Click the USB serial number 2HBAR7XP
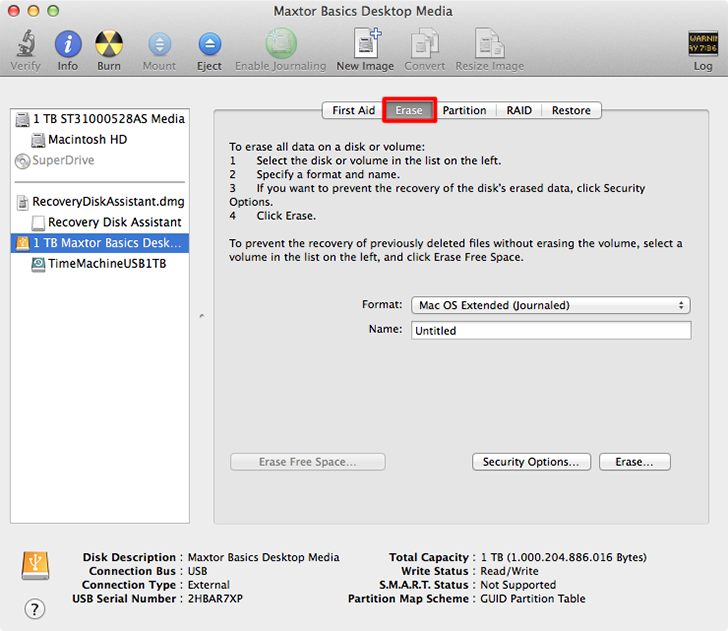The width and height of the screenshot is (728, 631). [x=215, y=599]
